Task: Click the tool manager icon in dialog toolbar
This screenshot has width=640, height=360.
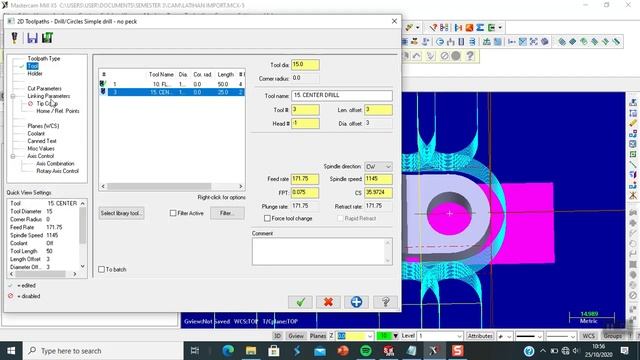Action: [x=15, y=38]
